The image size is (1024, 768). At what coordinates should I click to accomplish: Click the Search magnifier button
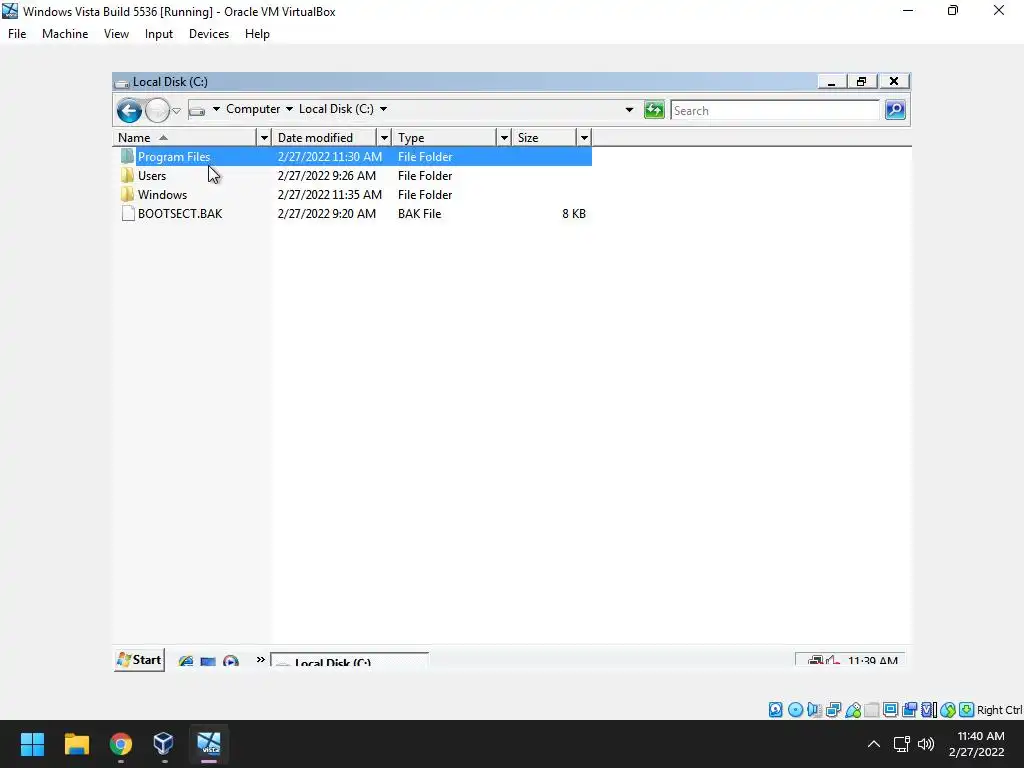click(895, 110)
